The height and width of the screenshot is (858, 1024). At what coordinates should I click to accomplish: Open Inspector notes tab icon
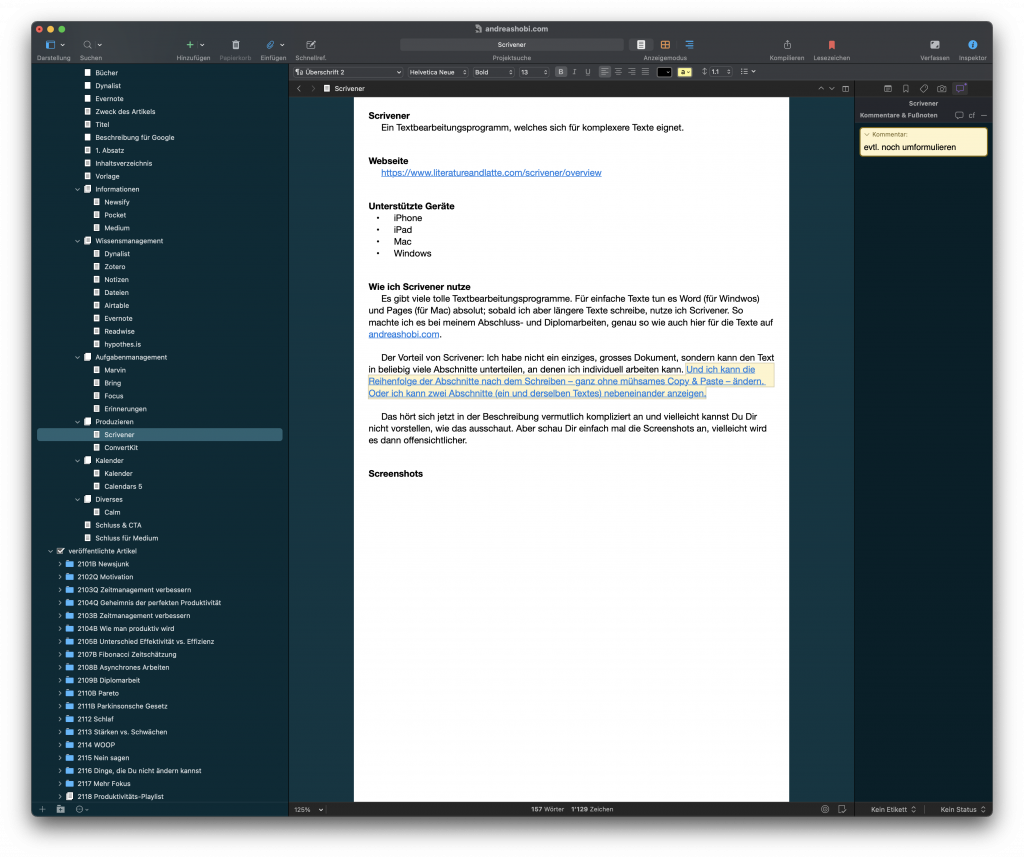tap(888, 89)
